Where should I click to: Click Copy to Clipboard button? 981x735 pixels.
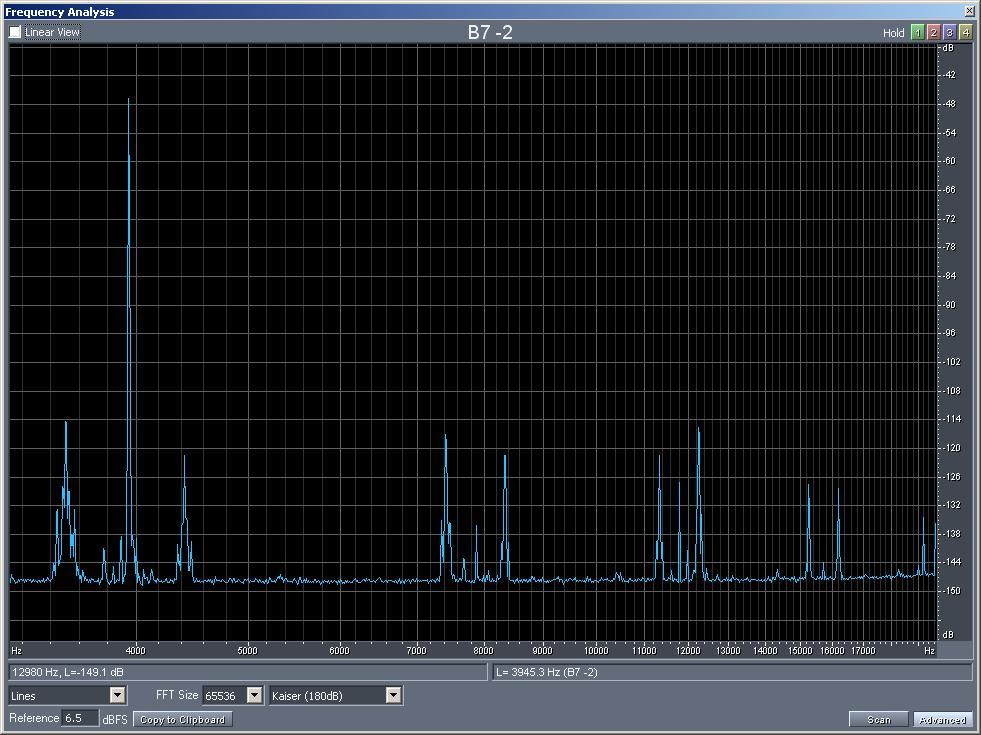coord(183,719)
